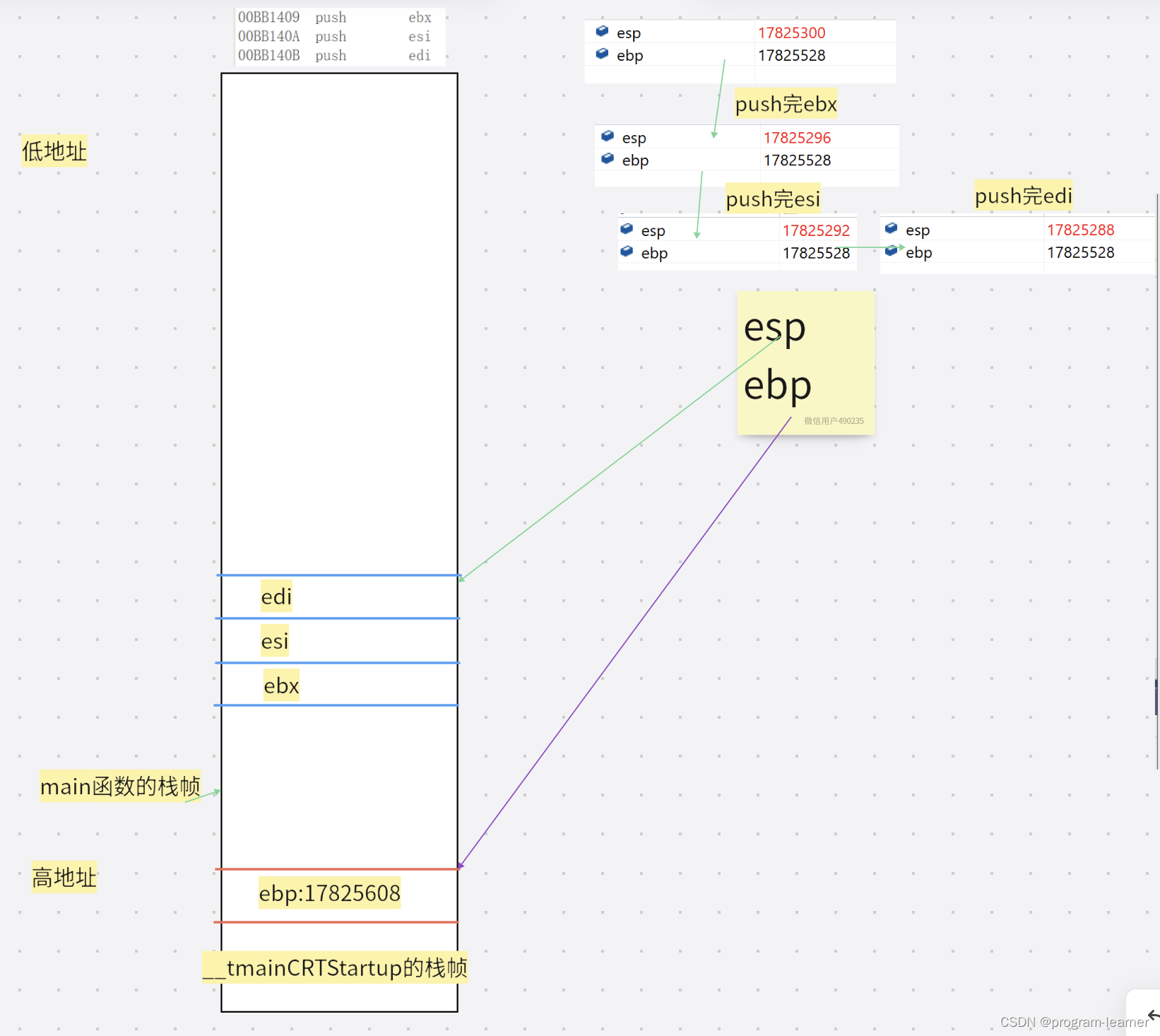Select the 'ebp:17825608' stack cell text

[x=329, y=893]
